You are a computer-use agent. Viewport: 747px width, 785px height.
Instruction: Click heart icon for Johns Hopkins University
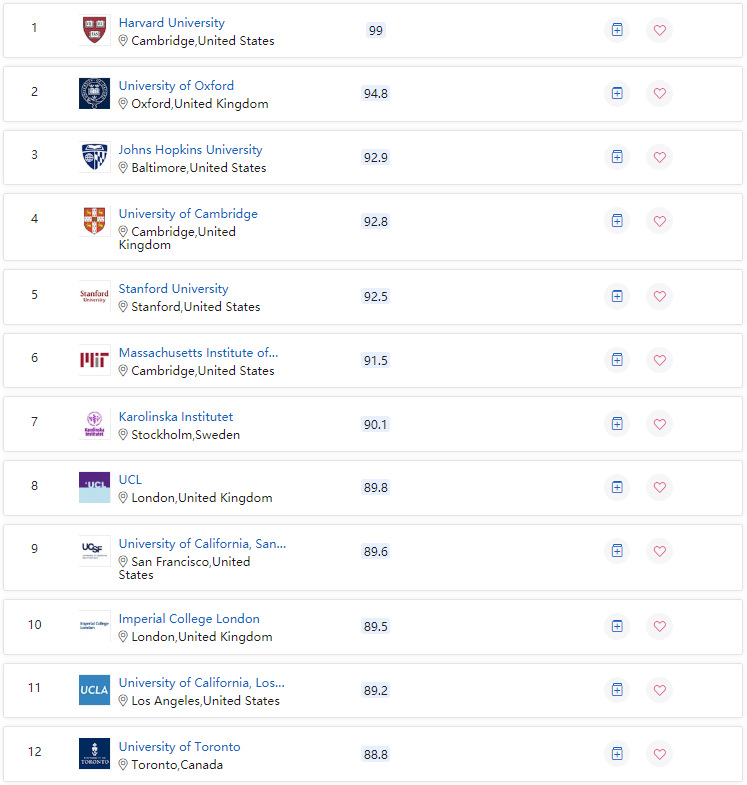[x=659, y=157]
